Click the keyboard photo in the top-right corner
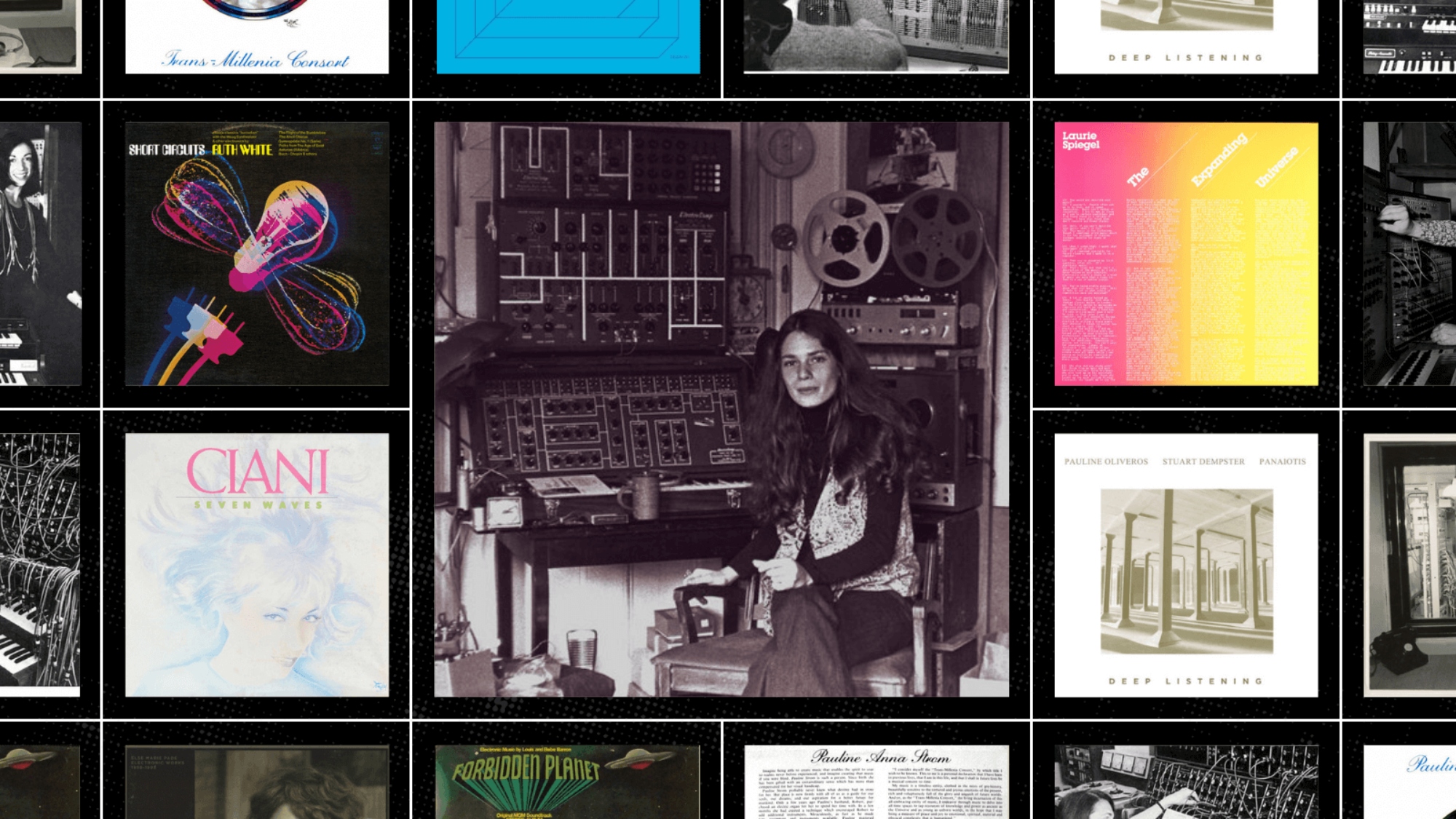Screen dimensions: 1456x819 1409,36
